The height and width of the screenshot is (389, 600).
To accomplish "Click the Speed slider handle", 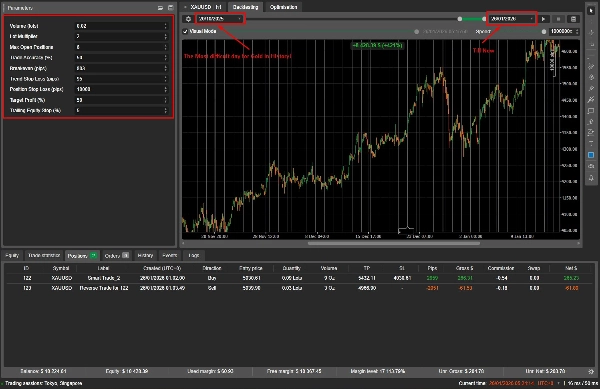I will 544,32.
